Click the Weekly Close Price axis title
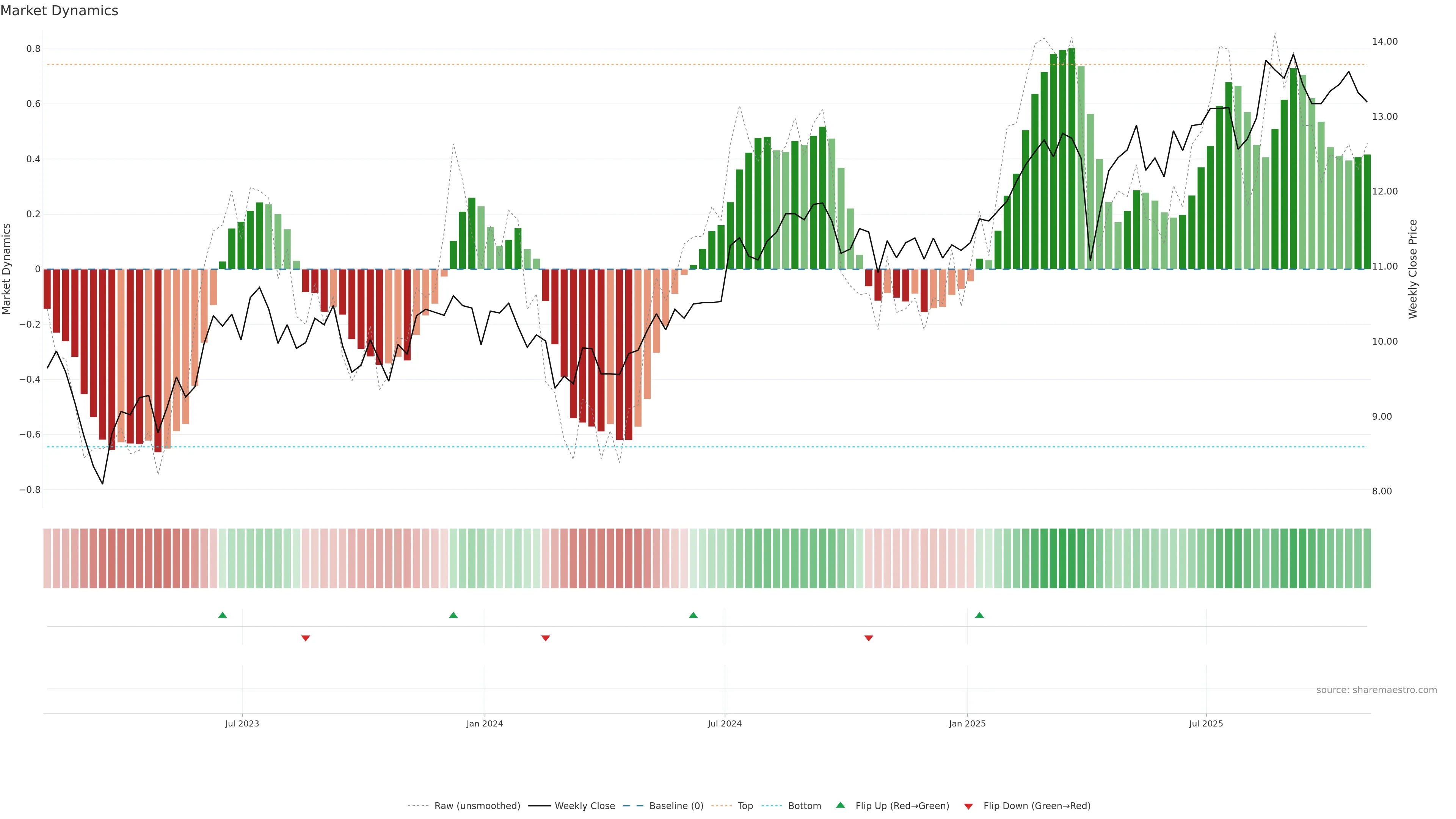Image resolution: width=1456 pixels, height=819 pixels. pyautogui.click(x=1412, y=269)
